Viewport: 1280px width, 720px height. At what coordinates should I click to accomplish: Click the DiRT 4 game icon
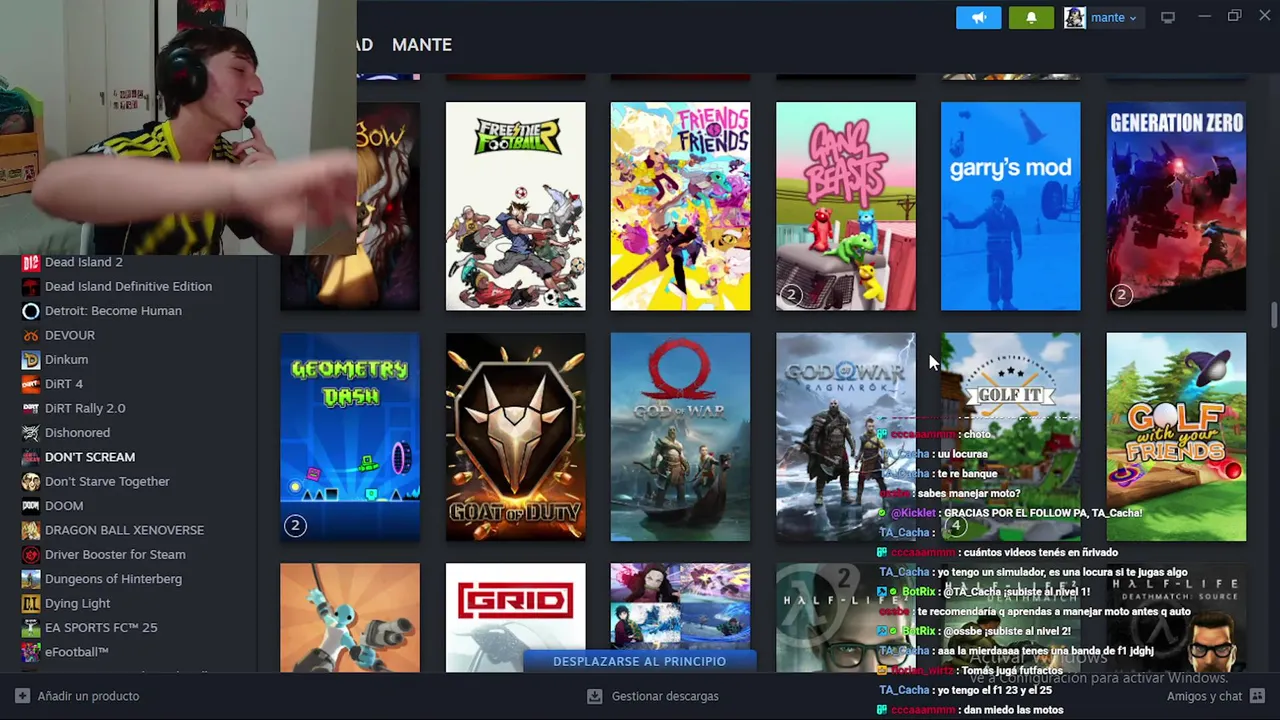click(31, 384)
